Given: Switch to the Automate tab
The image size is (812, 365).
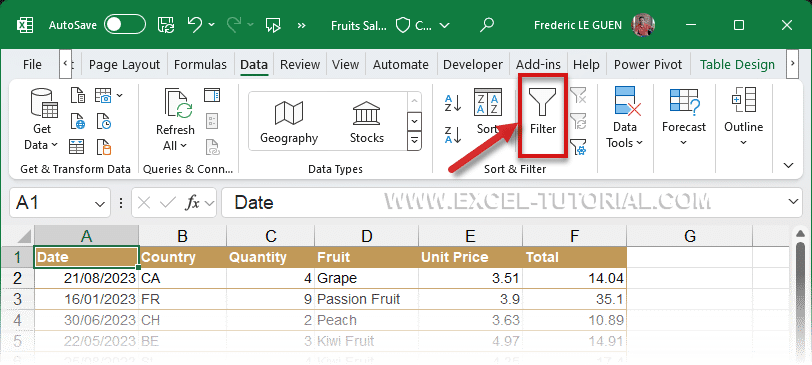Looking at the screenshot, I should (x=401, y=65).
